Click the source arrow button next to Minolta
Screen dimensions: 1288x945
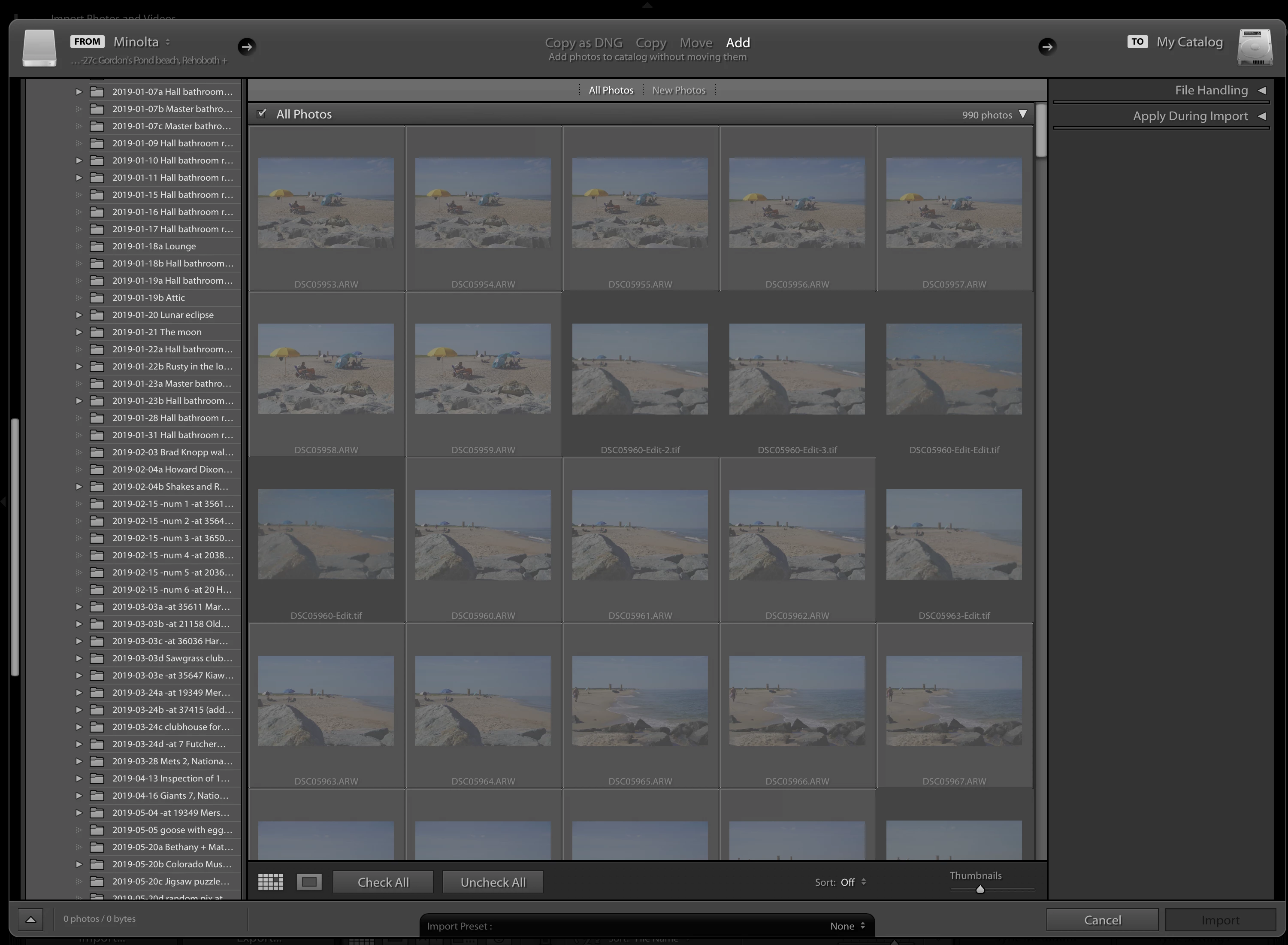click(247, 46)
